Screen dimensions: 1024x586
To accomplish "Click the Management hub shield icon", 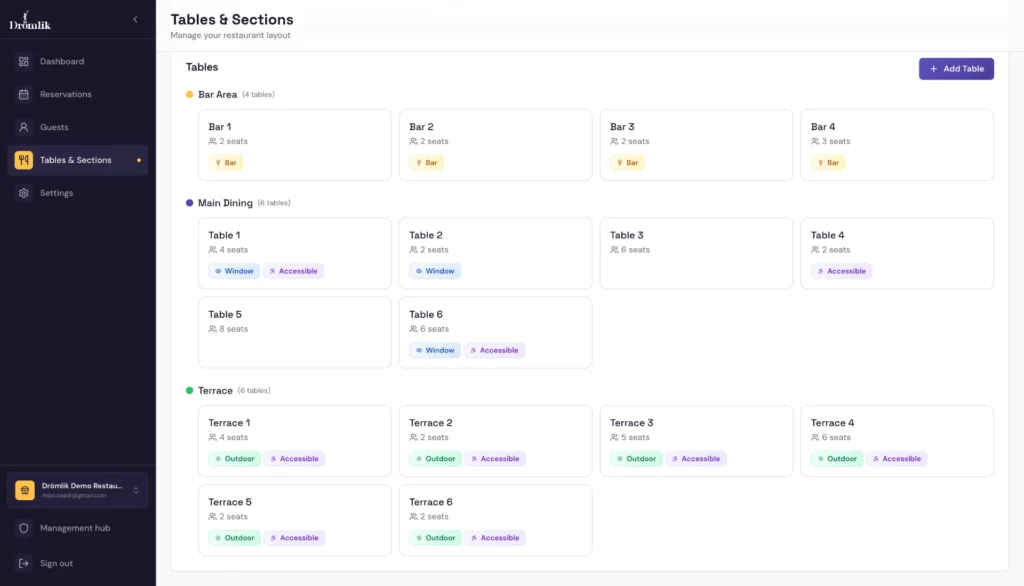I will [x=24, y=528].
